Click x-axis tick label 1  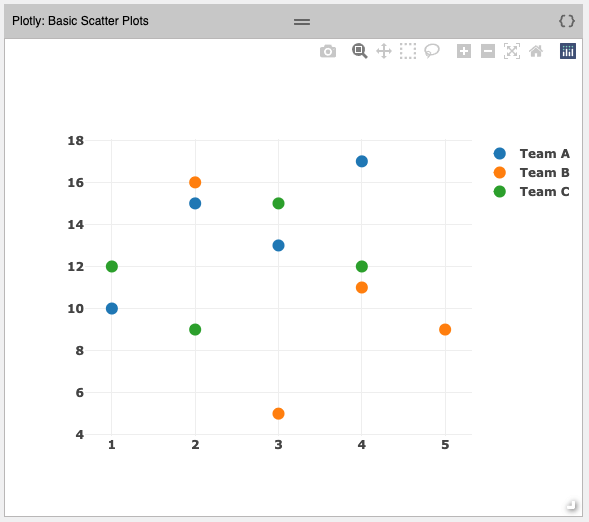coord(112,445)
